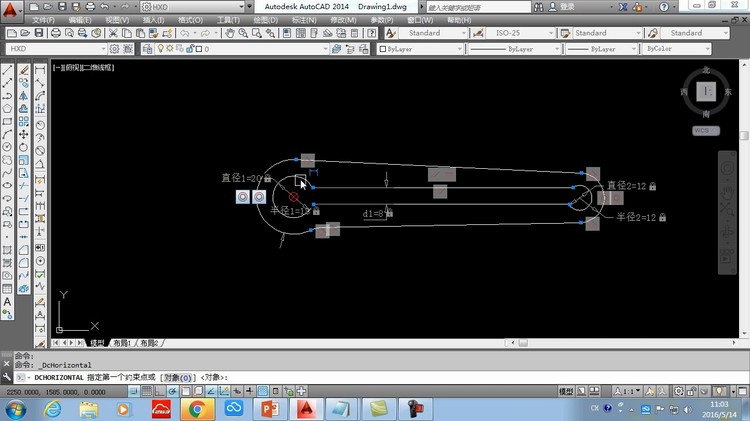
Task: Click the 模型 button in status bar
Action: click(x=566, y=391)
